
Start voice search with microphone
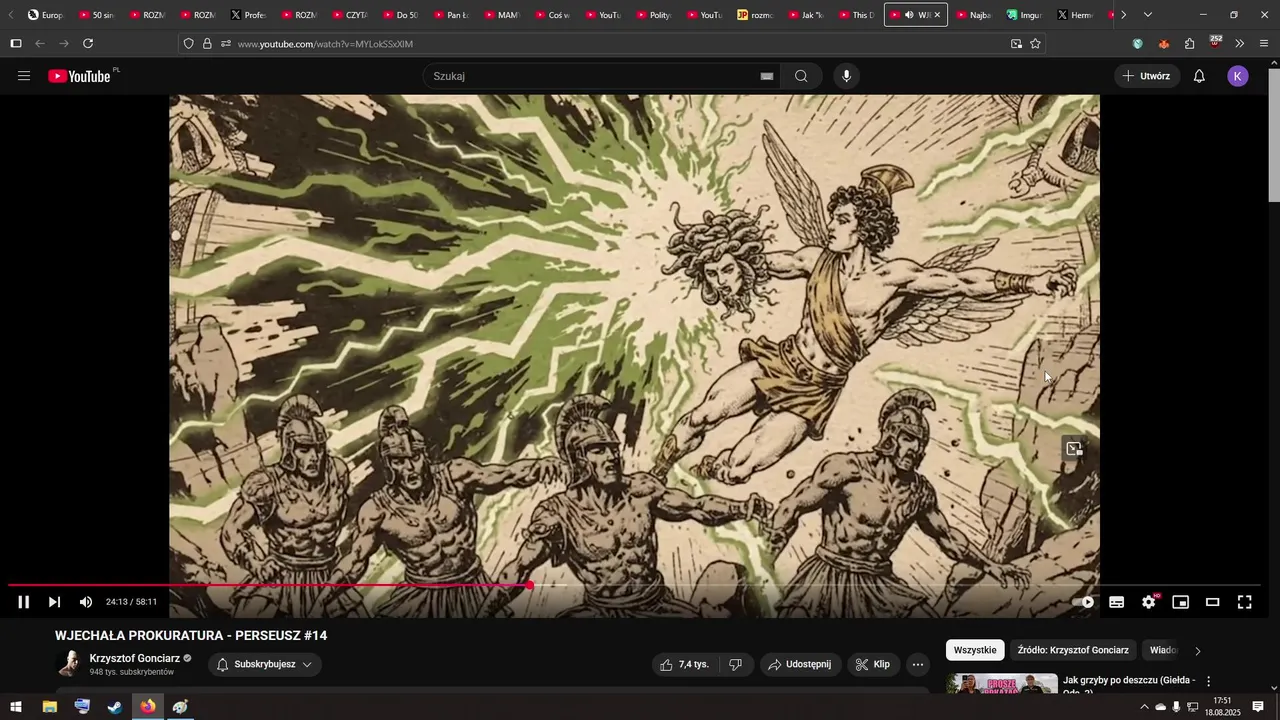846,76
